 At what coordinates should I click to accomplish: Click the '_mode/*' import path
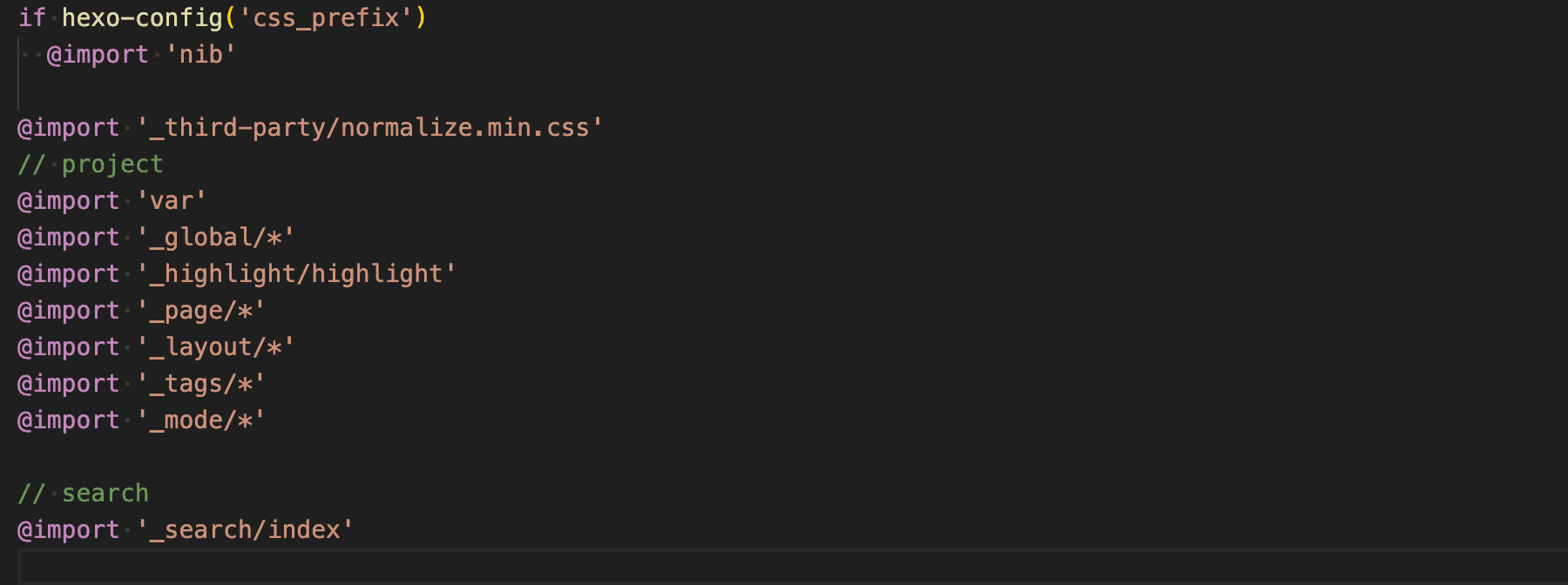201,420
